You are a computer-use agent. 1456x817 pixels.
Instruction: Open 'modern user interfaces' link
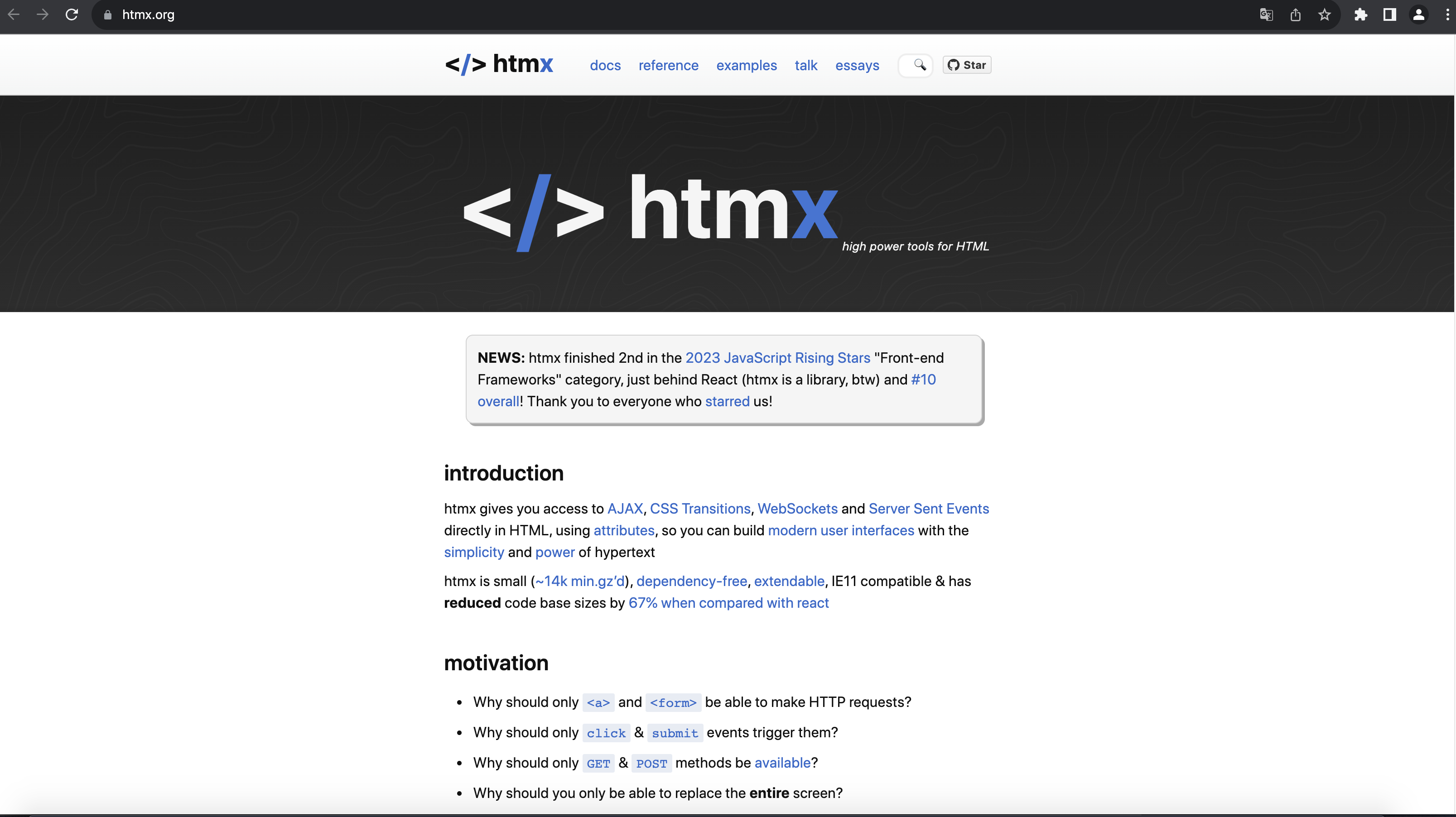[840, 530]
